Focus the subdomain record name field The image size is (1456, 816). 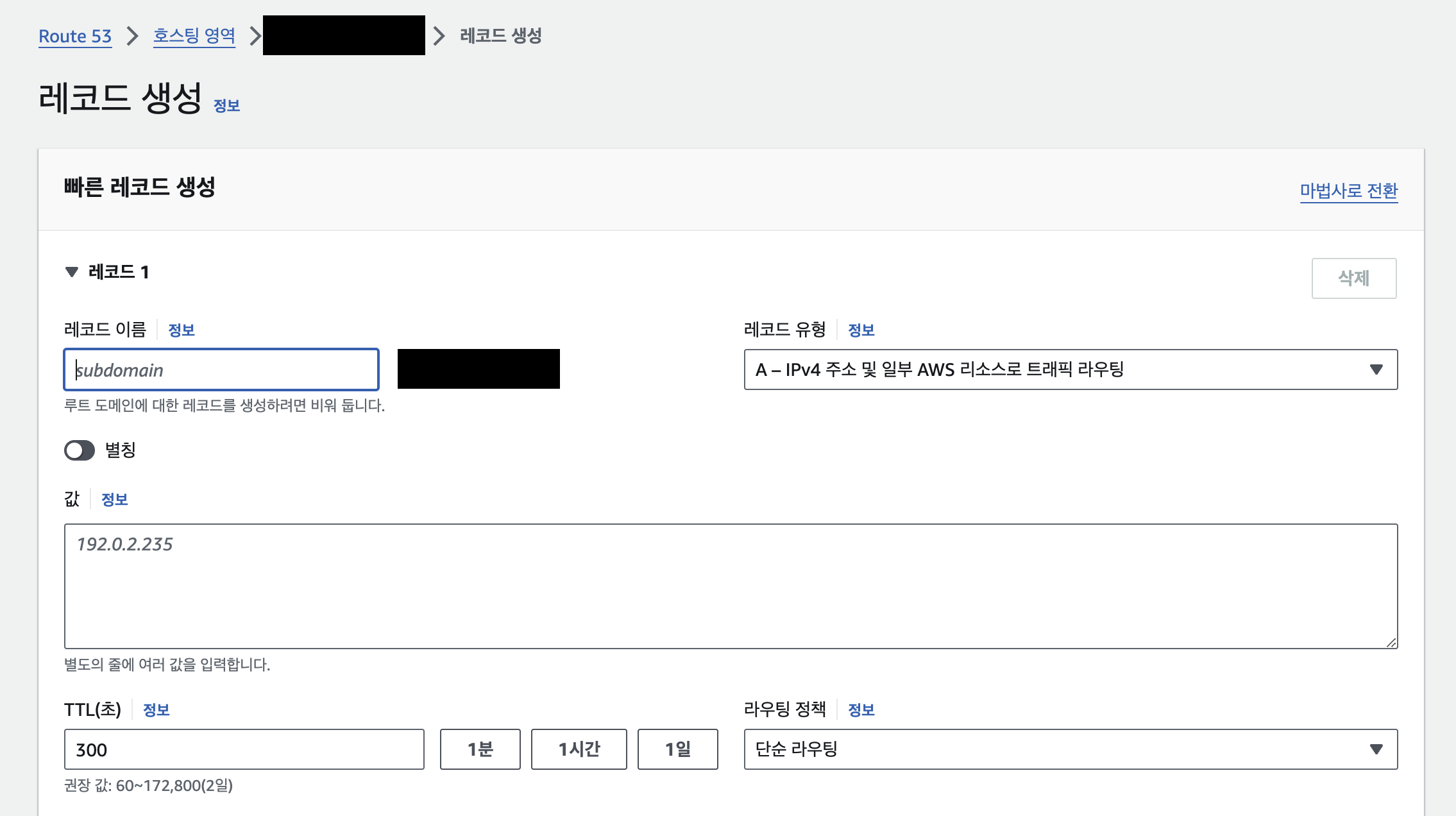(x=221, y=370)
